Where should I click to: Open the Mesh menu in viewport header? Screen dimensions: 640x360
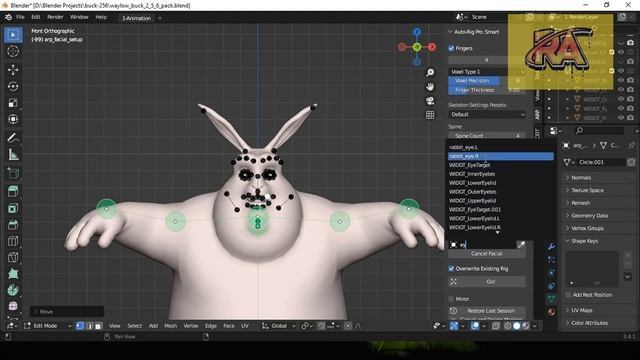coord(170,326)
